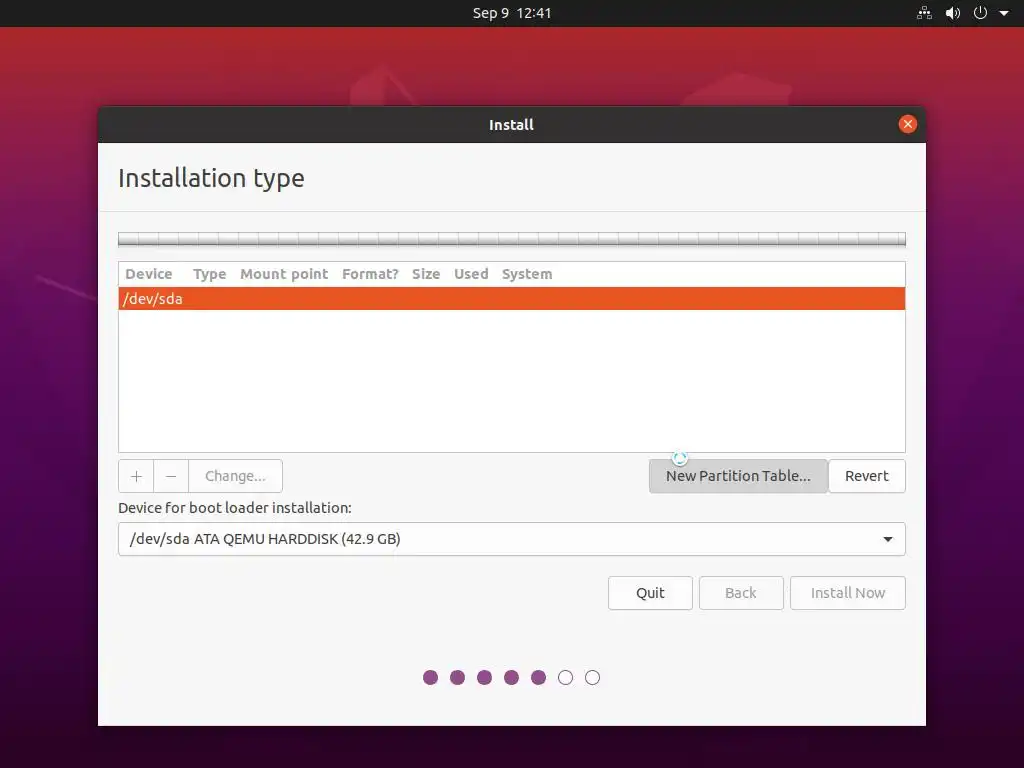Quit the installer
The height and width of the screenshot is (768, 1024).
[x=650, y=593]
